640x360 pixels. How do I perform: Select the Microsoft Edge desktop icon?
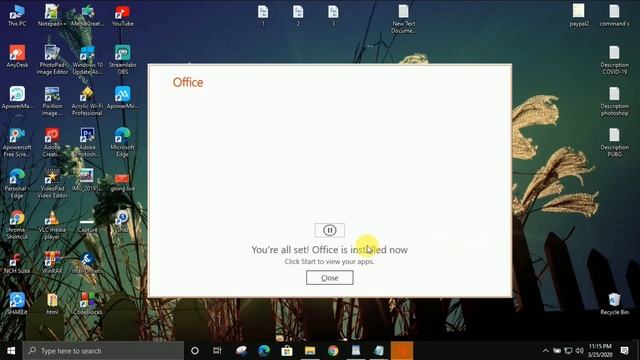tap(122, 142)
